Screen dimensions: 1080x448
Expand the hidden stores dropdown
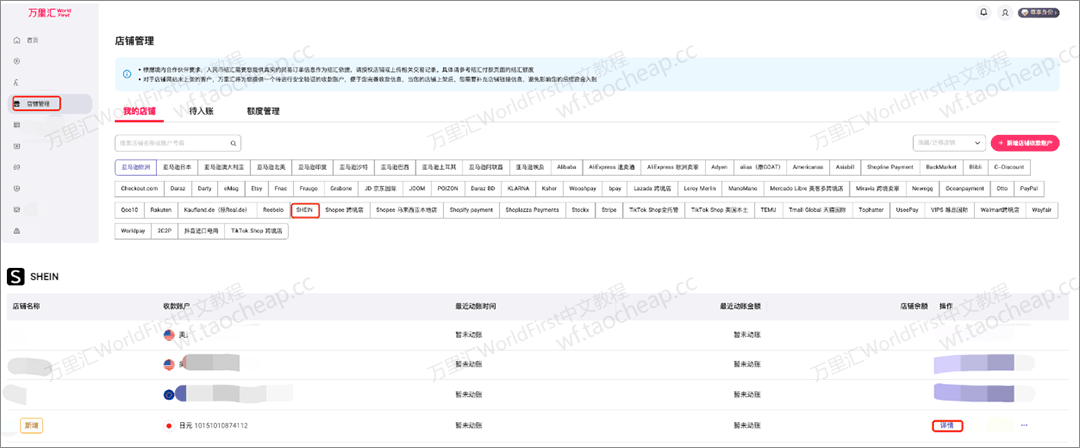949,143
